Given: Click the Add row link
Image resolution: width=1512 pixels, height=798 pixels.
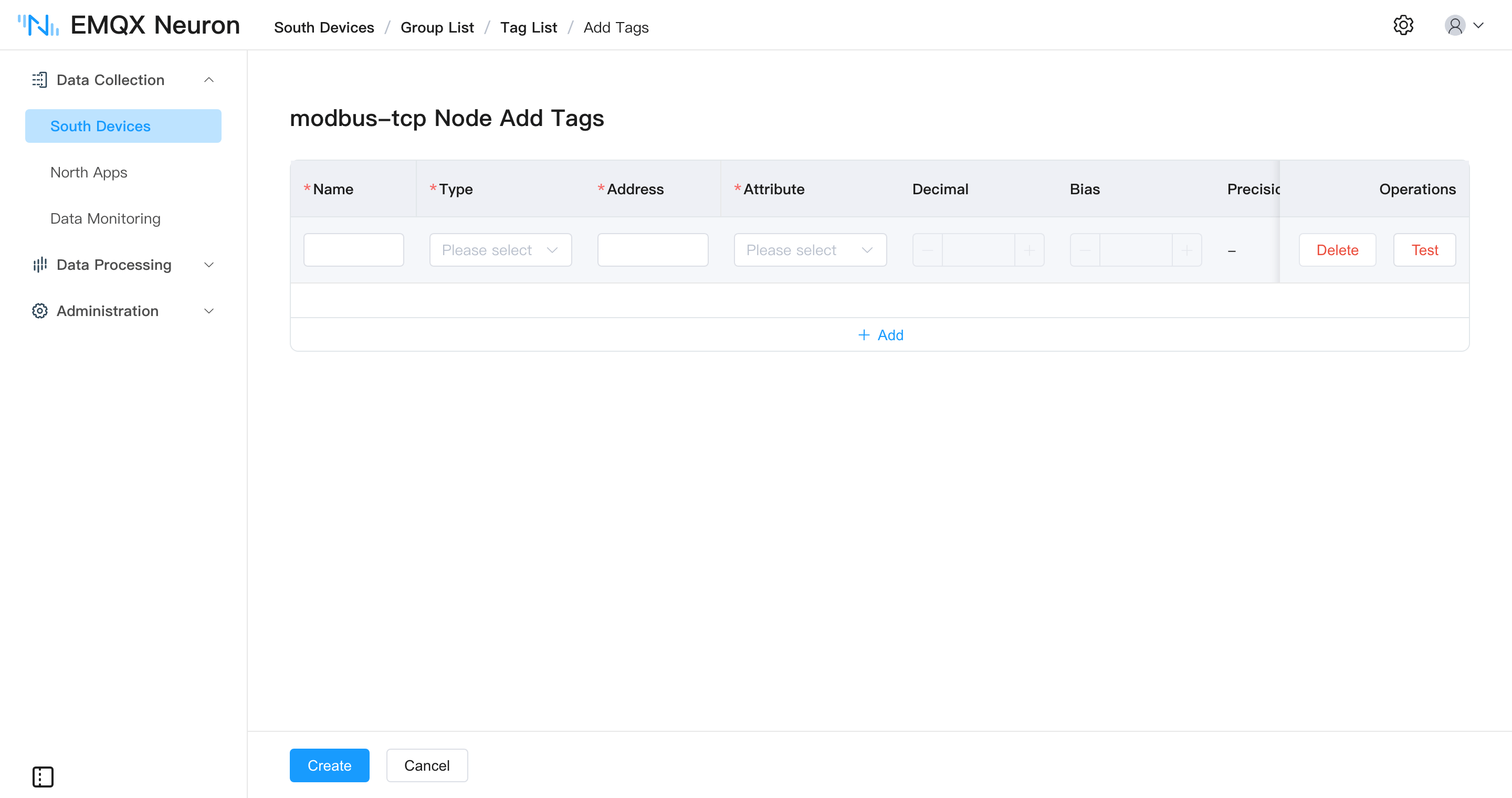Looking at the screenshot, I should [x=880, y=335].
